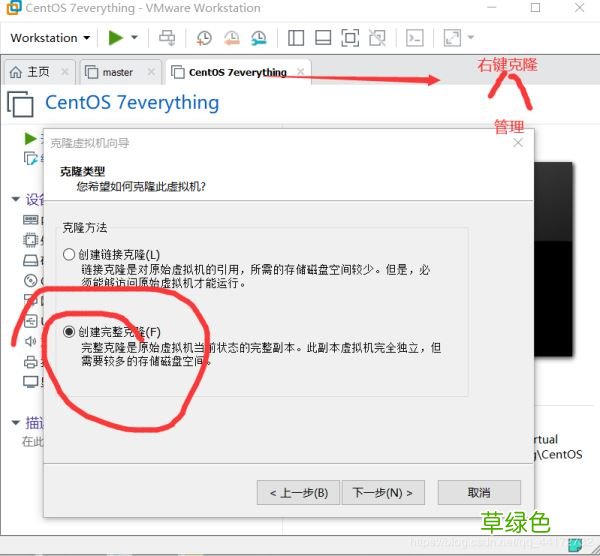Viewport: 600px width, 556px height.
Task: Open the stretch display dropdown arrow
Action: 471,38
